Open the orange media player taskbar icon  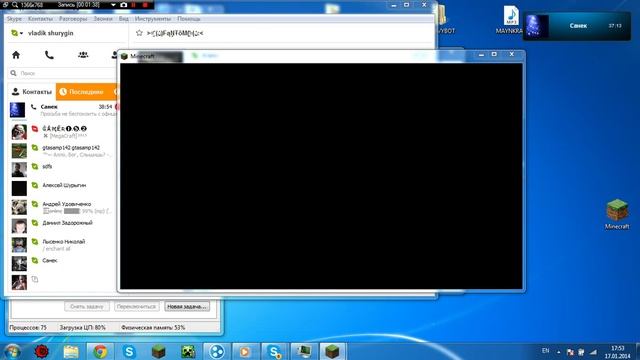[245, 351]
